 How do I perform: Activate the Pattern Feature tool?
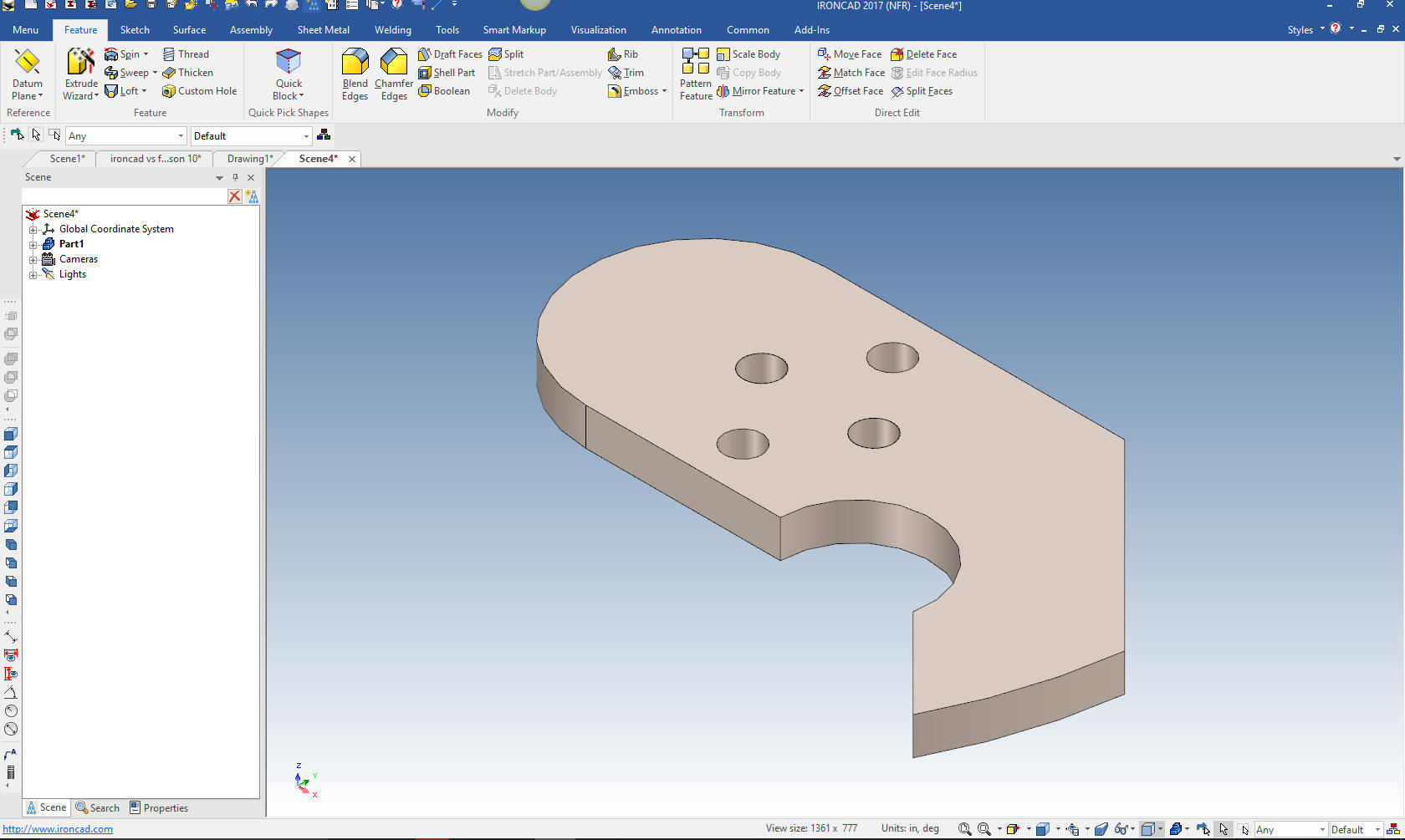tap(695, 74)
